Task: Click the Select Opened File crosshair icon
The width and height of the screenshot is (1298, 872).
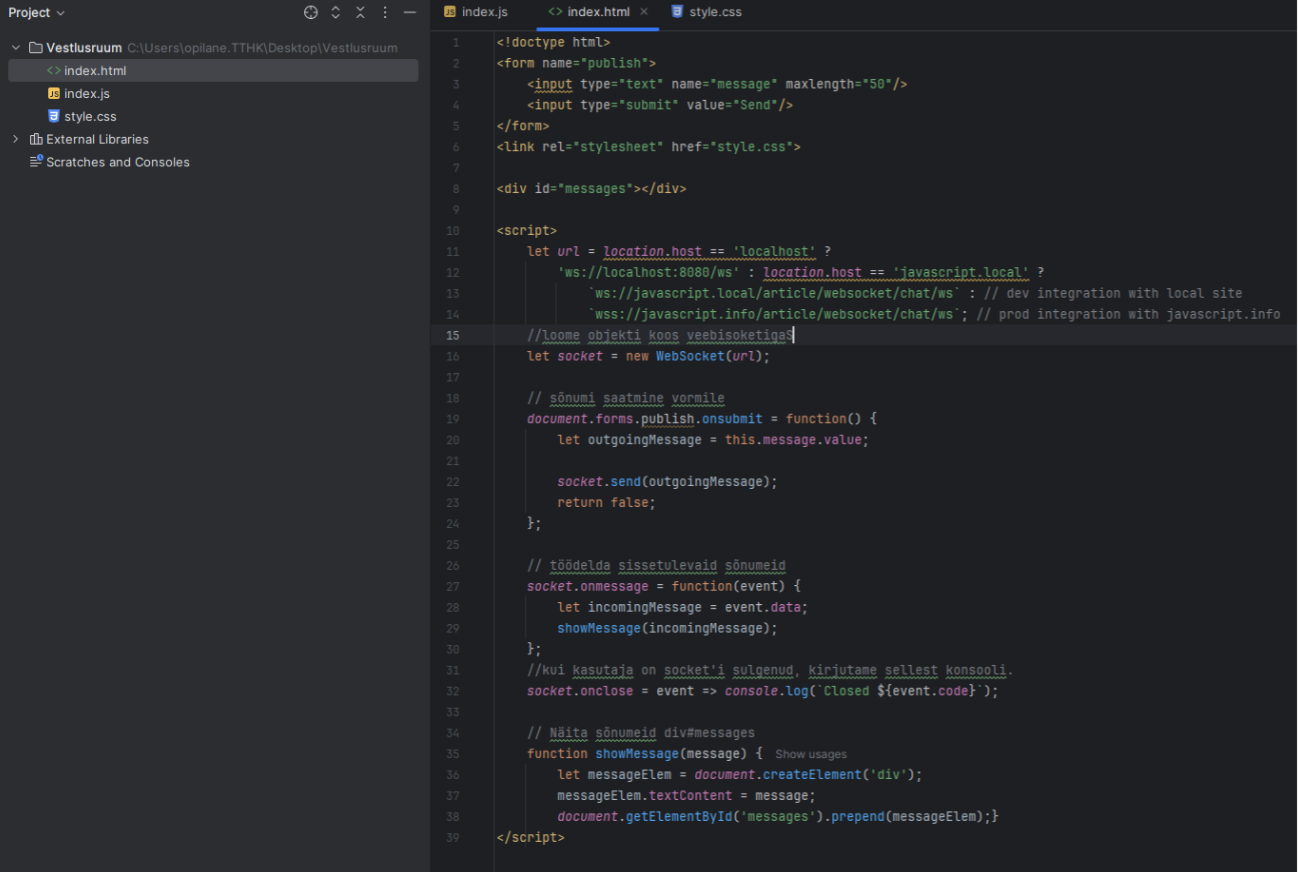Action: [310, 13]
